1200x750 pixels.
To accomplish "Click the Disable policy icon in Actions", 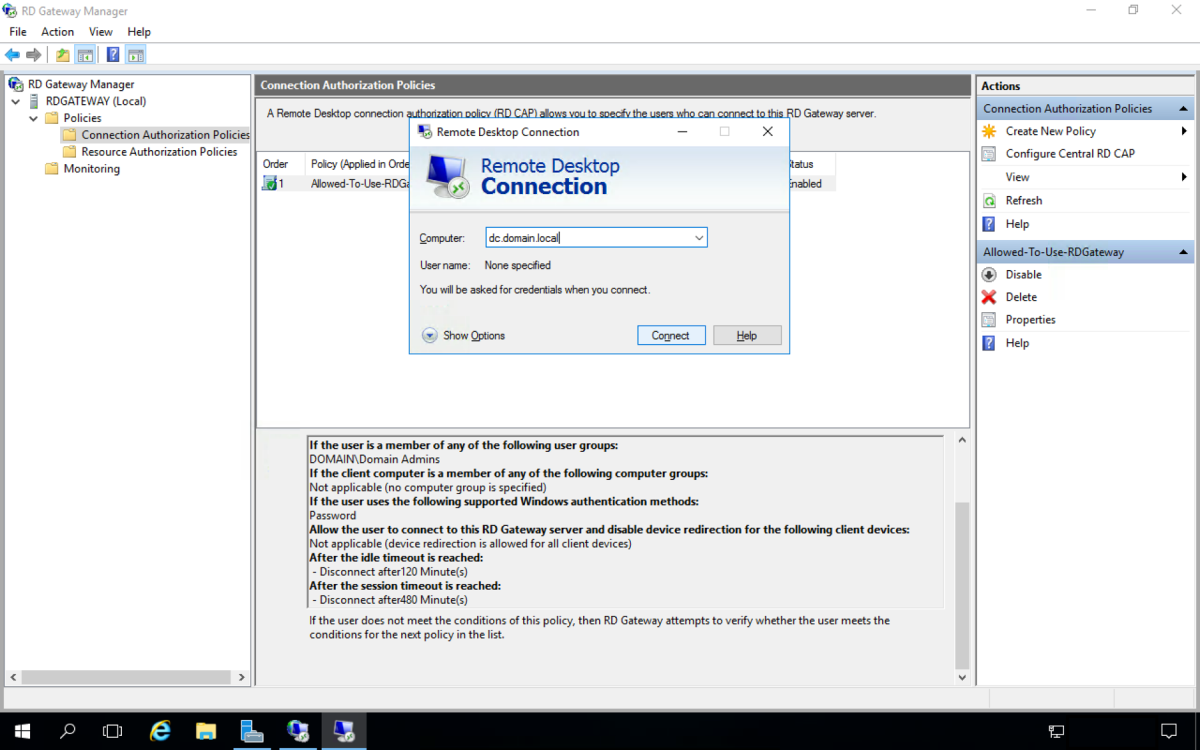I will (989, 275).
